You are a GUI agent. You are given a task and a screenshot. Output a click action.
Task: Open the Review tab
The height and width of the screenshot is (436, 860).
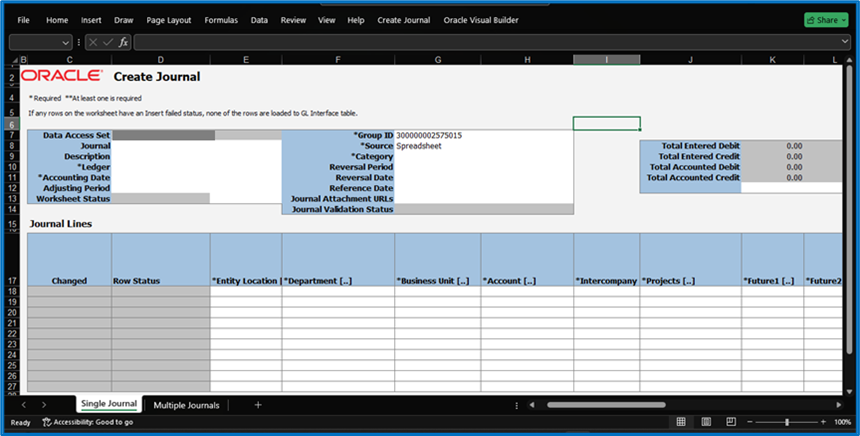293,20
